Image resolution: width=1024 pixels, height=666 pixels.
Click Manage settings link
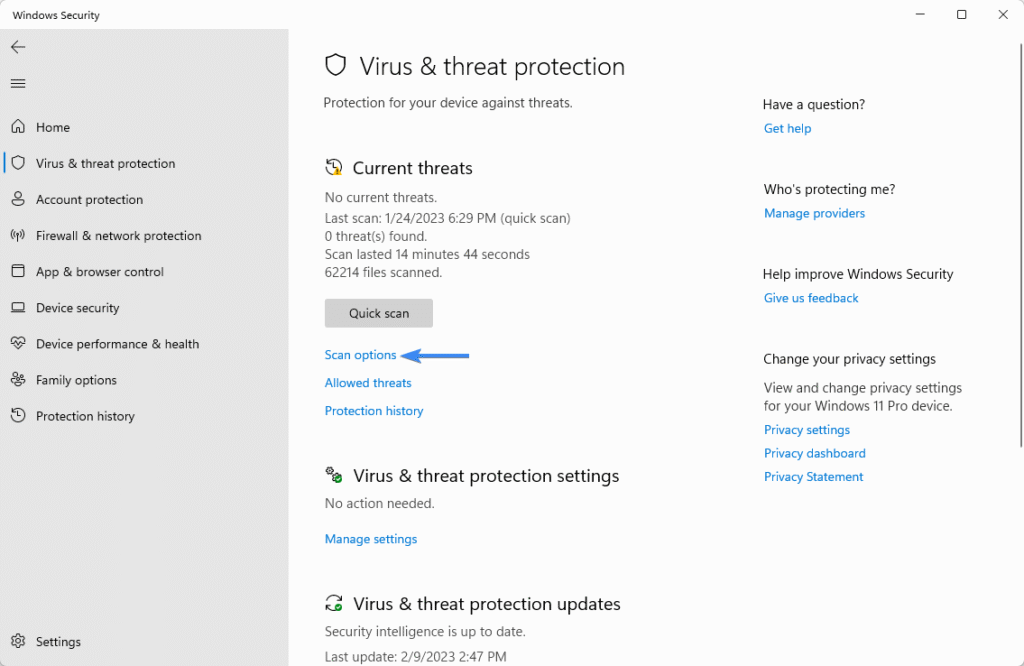[x=371, y=539]
